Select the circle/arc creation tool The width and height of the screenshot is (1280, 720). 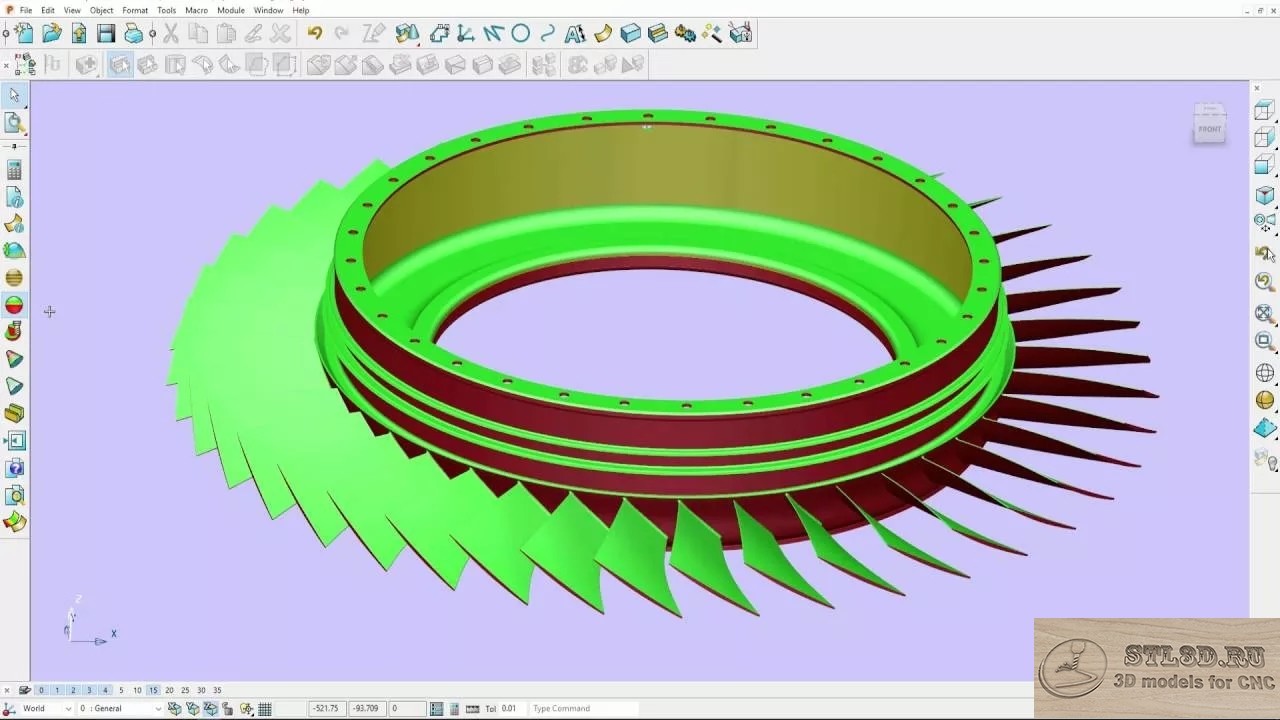pos(520,34)
